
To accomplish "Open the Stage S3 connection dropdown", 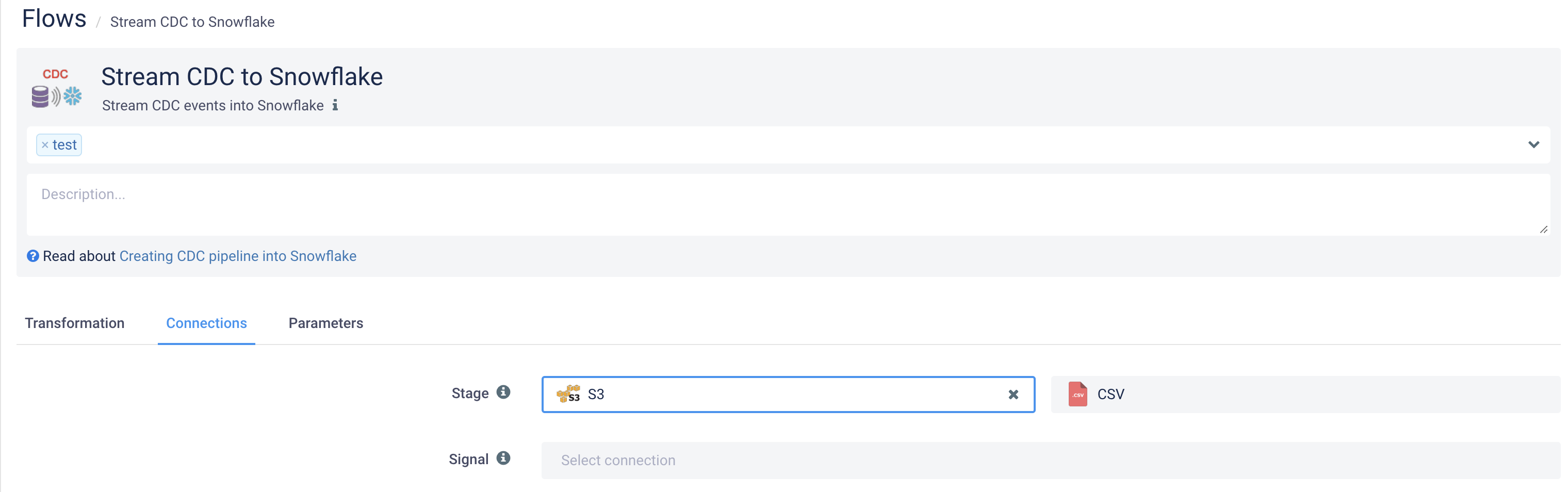I will [x=788, y=395].
